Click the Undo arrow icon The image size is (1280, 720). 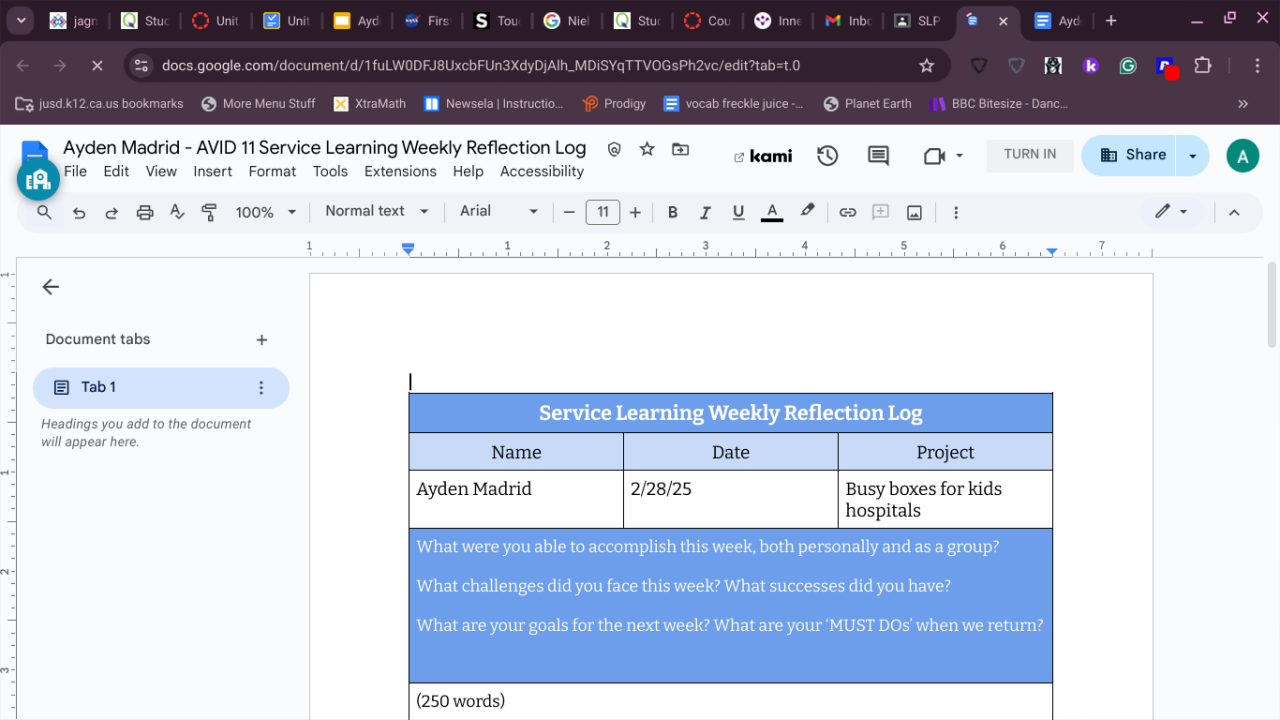(x=79, y=212)
